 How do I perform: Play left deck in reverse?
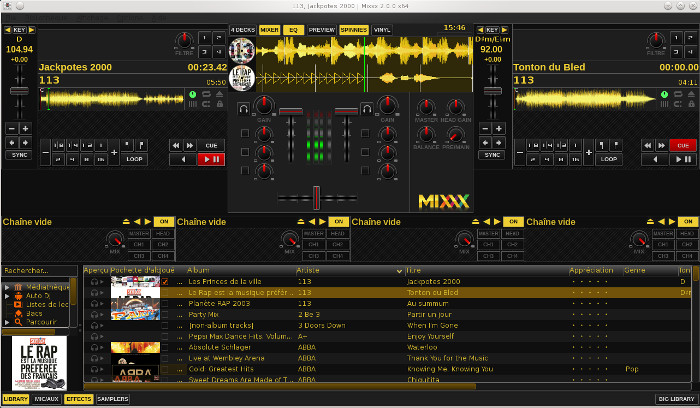coord(183,159)
